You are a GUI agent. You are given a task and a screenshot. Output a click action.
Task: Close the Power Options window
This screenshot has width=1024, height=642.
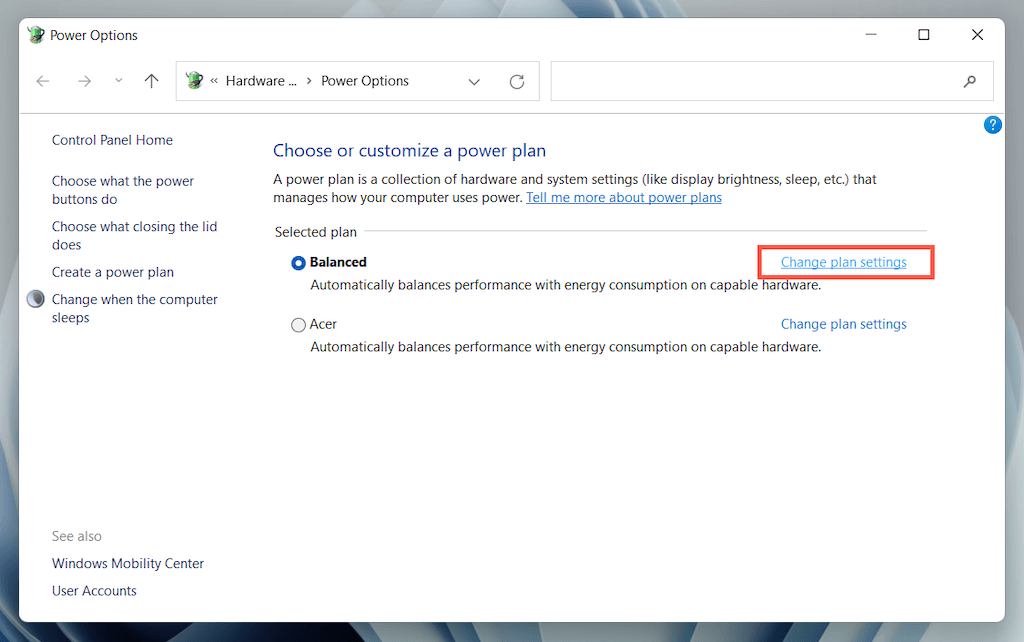977,35
